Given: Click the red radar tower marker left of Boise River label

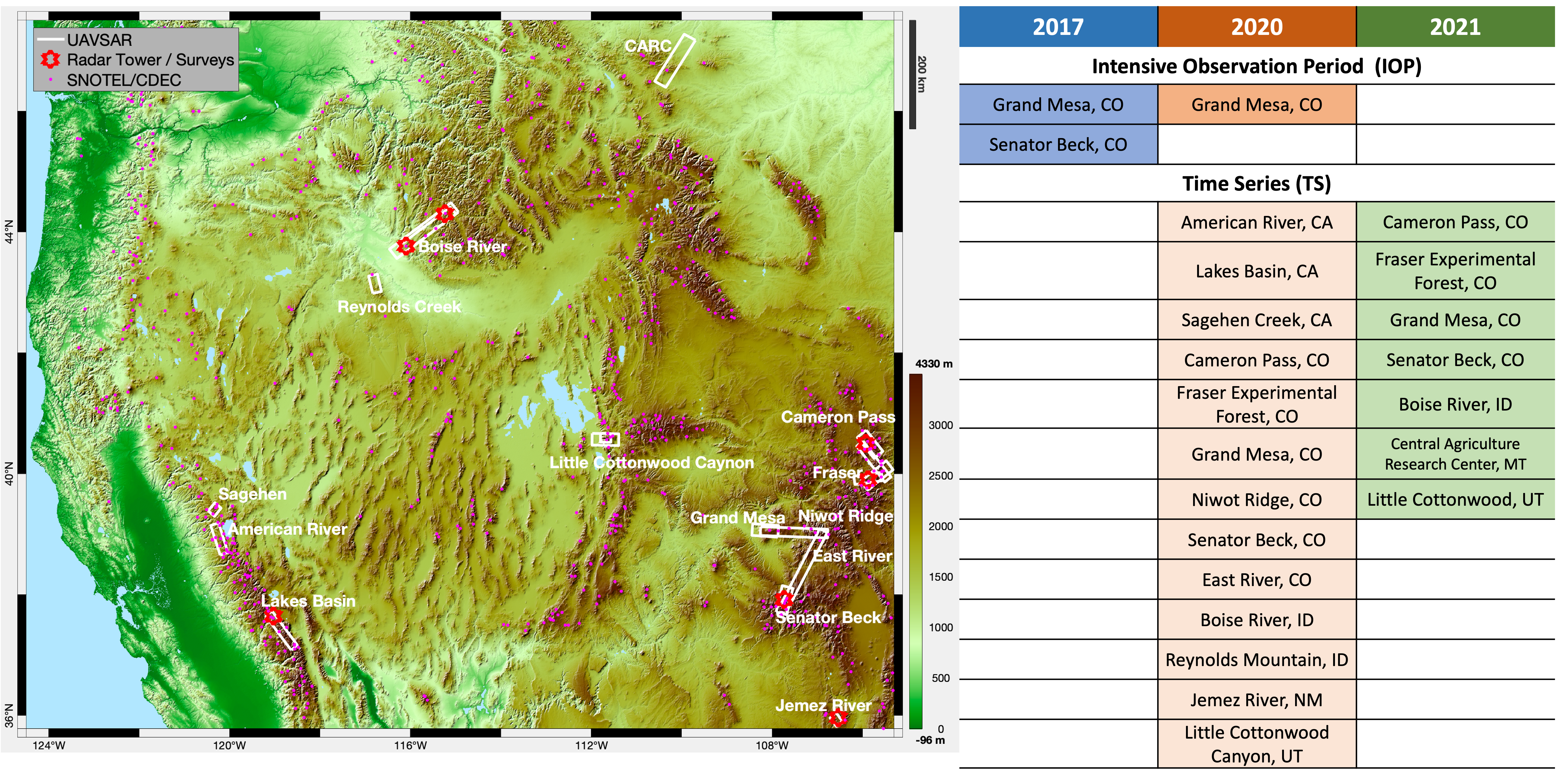Looking at the screenshot, I should click(406, 247).
